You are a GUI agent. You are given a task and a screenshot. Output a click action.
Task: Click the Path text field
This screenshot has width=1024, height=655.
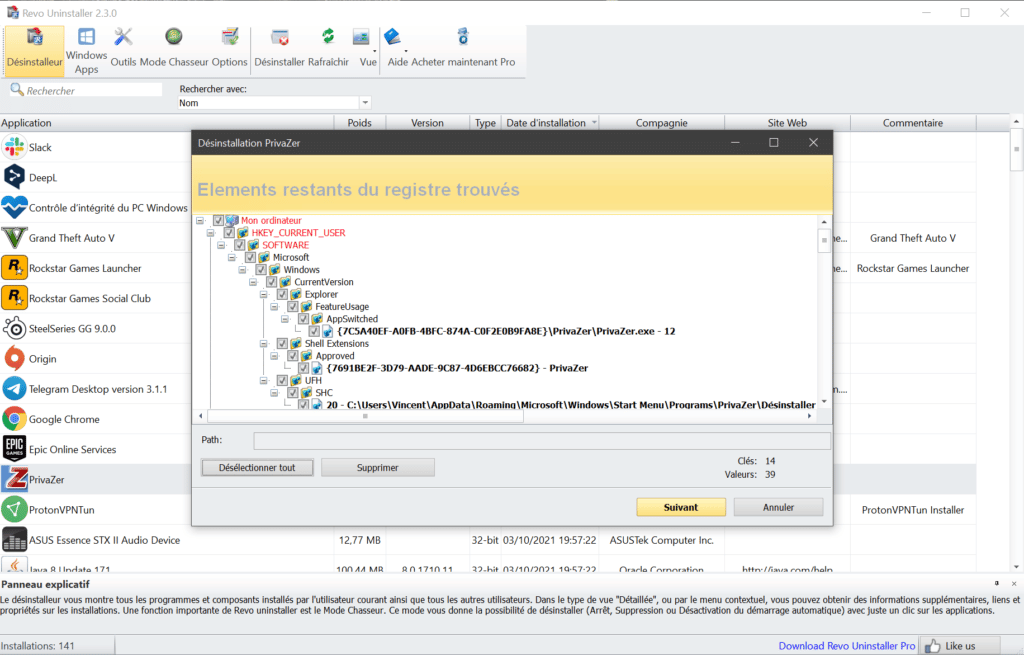542,441
